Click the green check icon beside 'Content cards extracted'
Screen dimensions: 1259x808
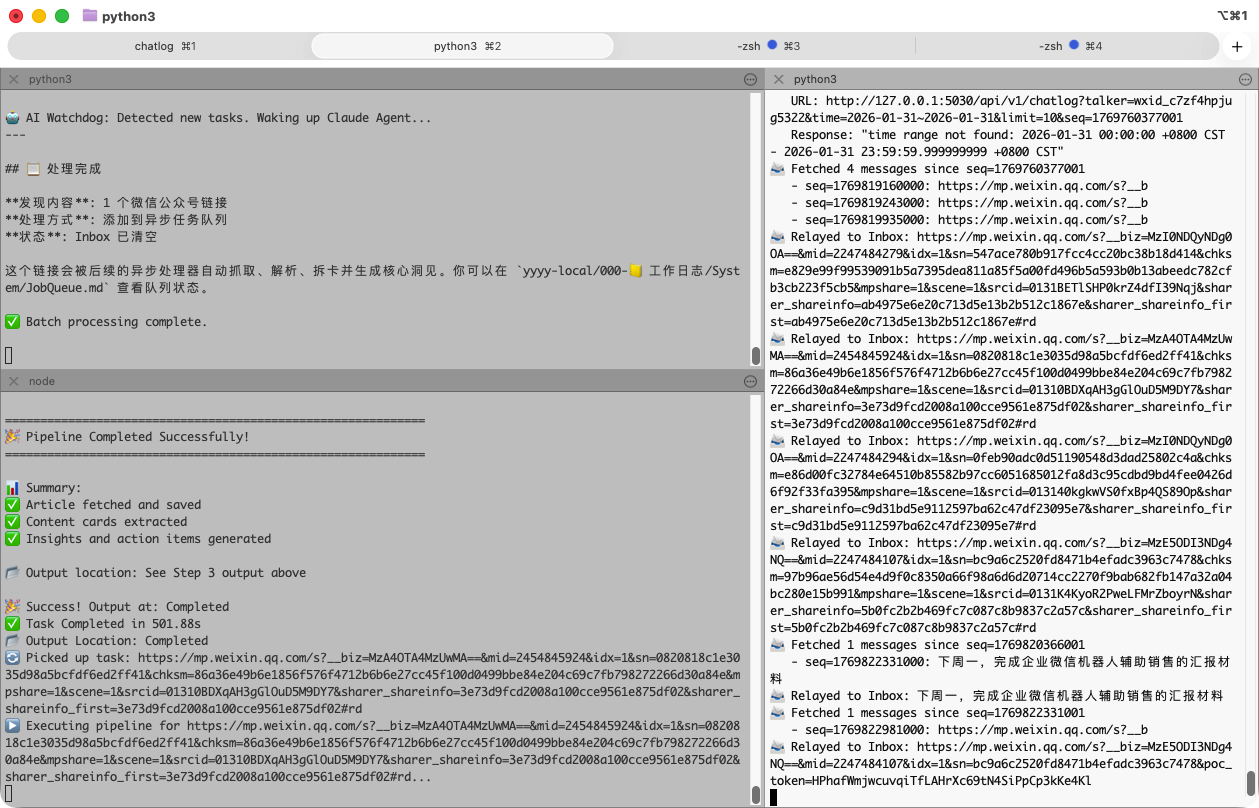point(12,522)
